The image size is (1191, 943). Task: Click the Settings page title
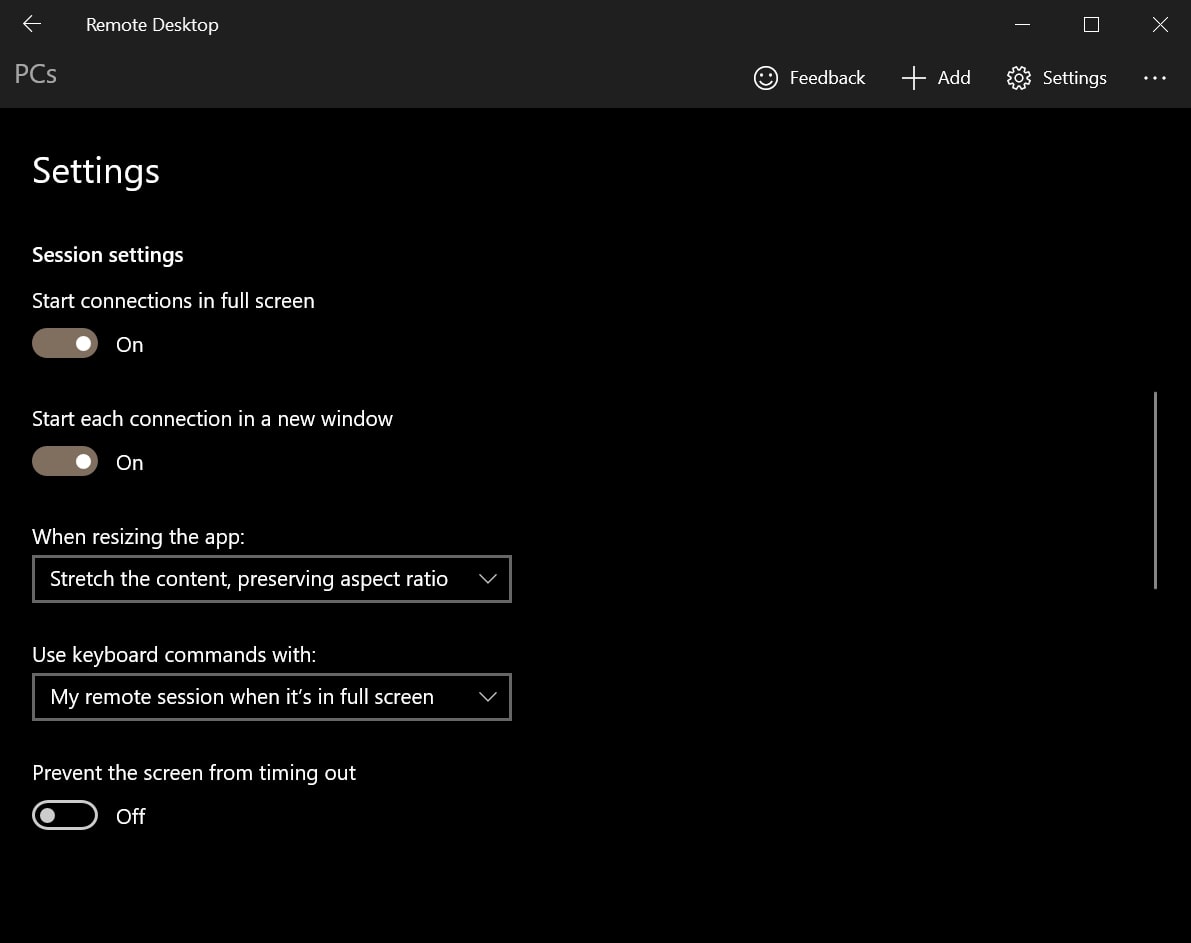(96, 172)
